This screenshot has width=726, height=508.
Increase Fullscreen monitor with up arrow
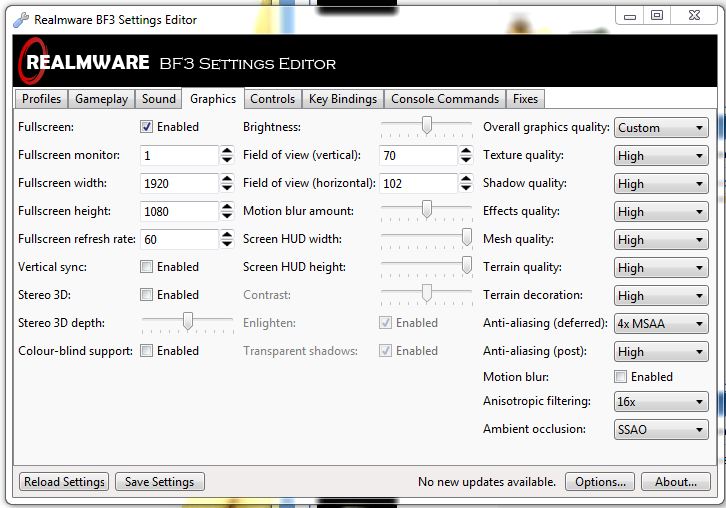pos(227,151)
